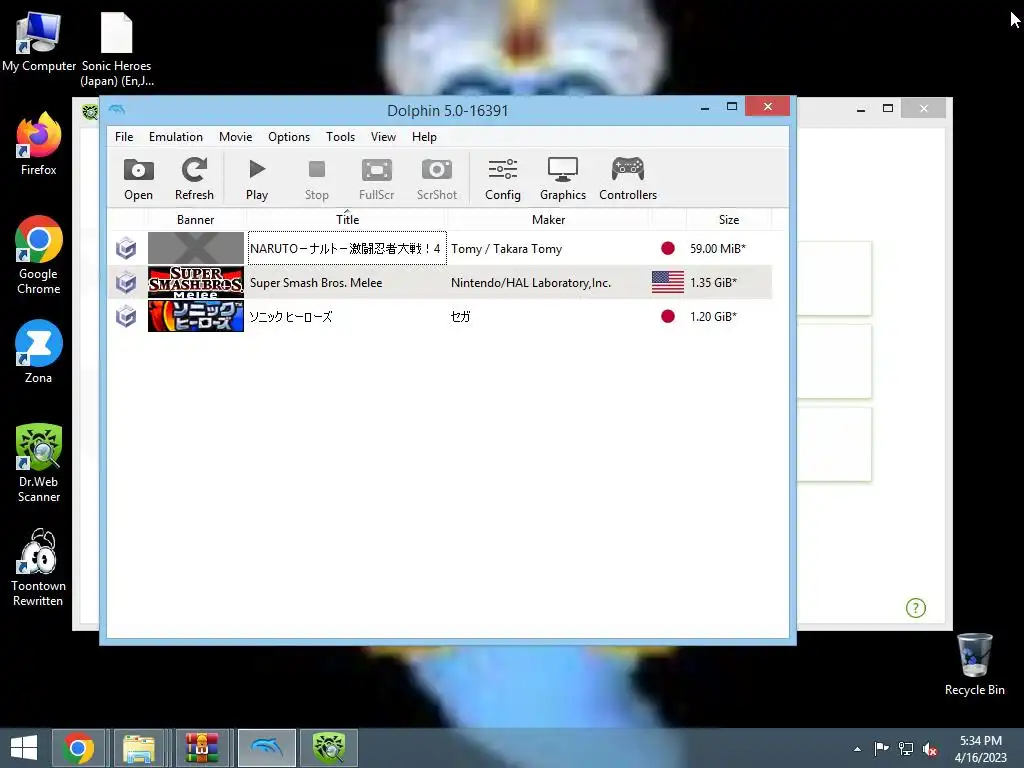Open the File menu
The image size is (1024, 768).
point(124,136)
